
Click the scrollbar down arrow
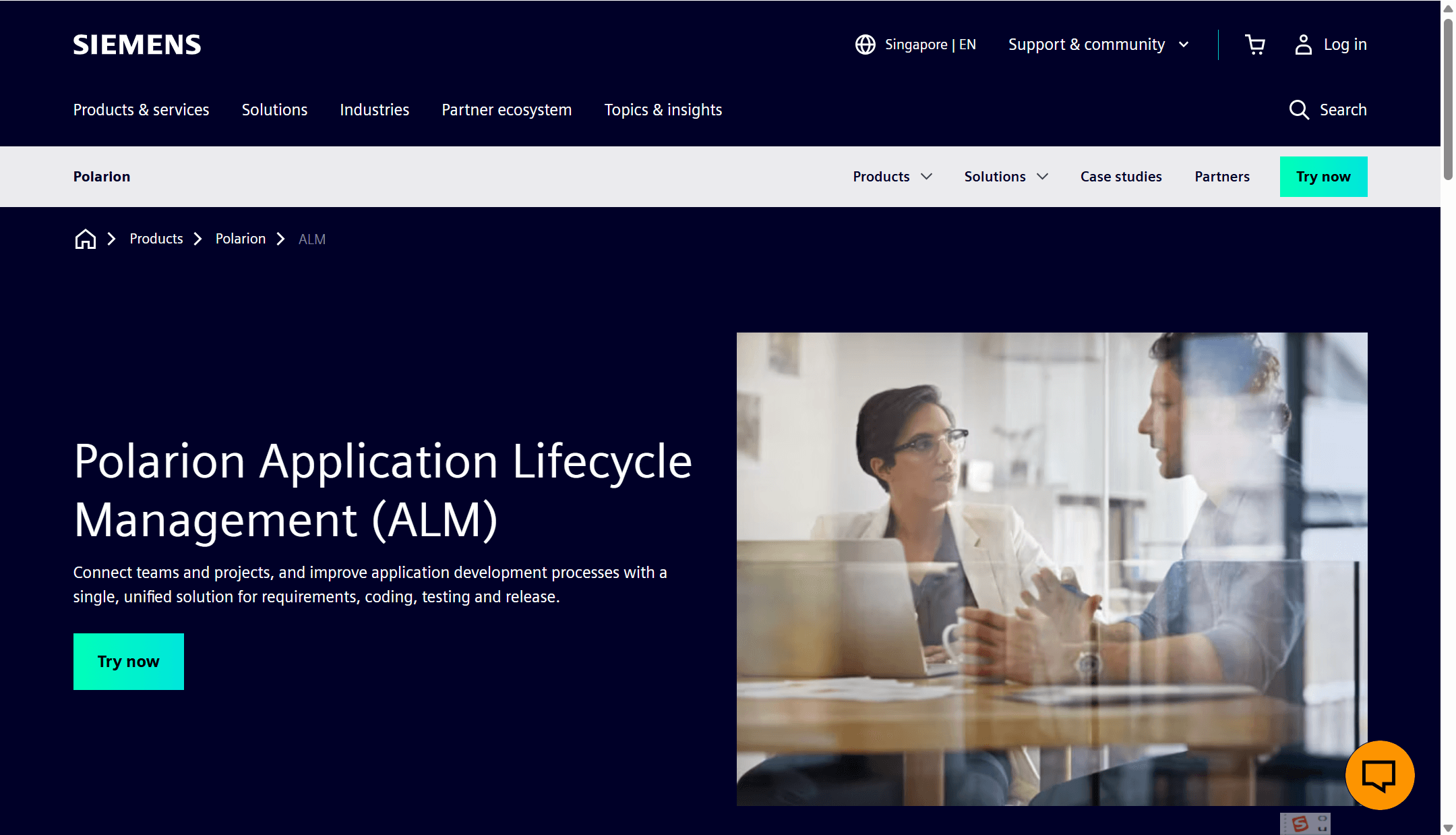[x=1447, y=828]
